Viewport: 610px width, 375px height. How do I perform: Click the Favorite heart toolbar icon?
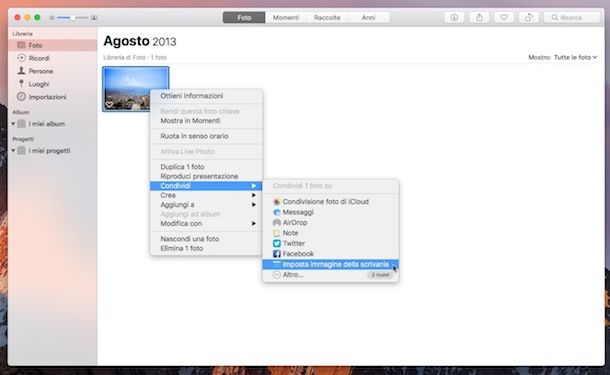pos(504,18)
